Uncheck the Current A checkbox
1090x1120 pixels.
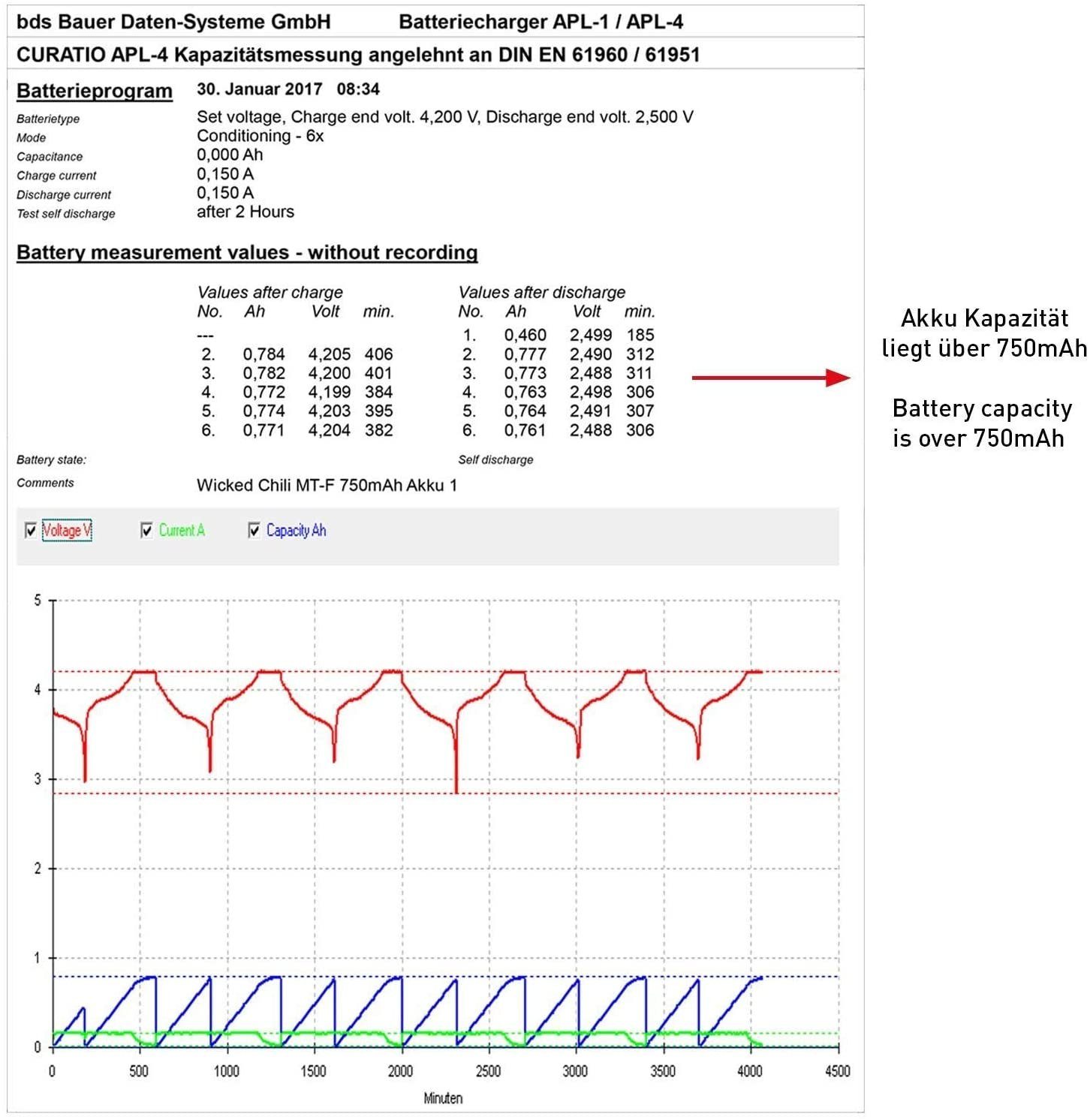147,531
